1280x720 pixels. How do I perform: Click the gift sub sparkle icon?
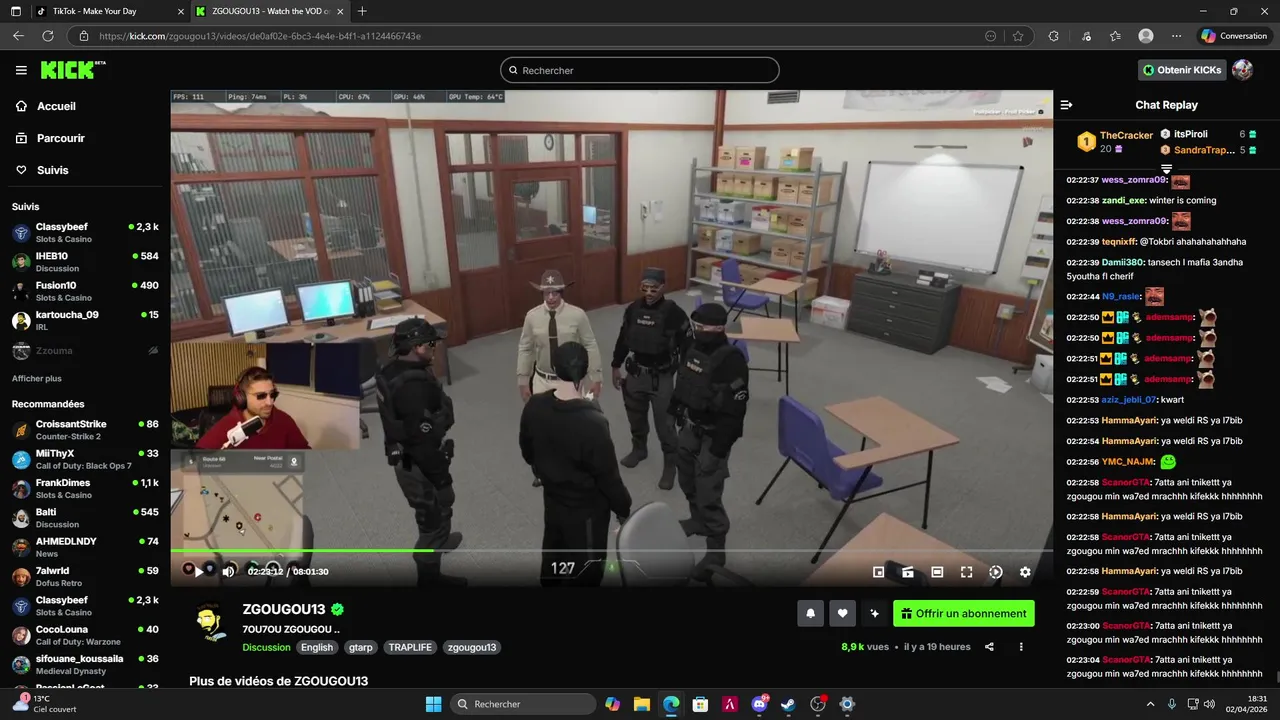(875, 614)
